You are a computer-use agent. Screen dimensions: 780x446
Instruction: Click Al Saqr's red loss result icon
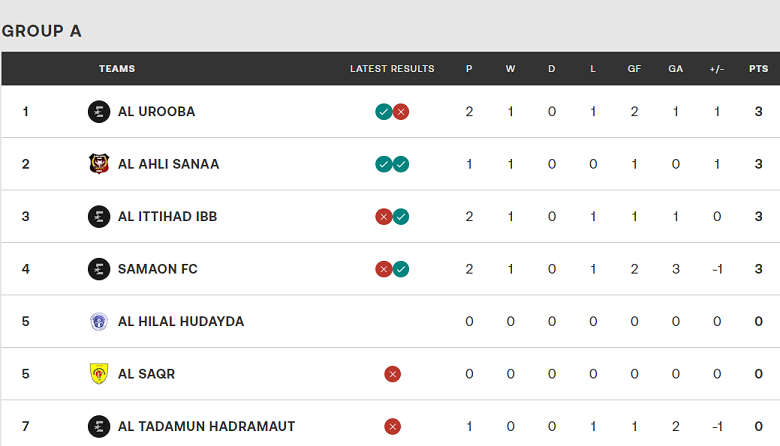392,374
